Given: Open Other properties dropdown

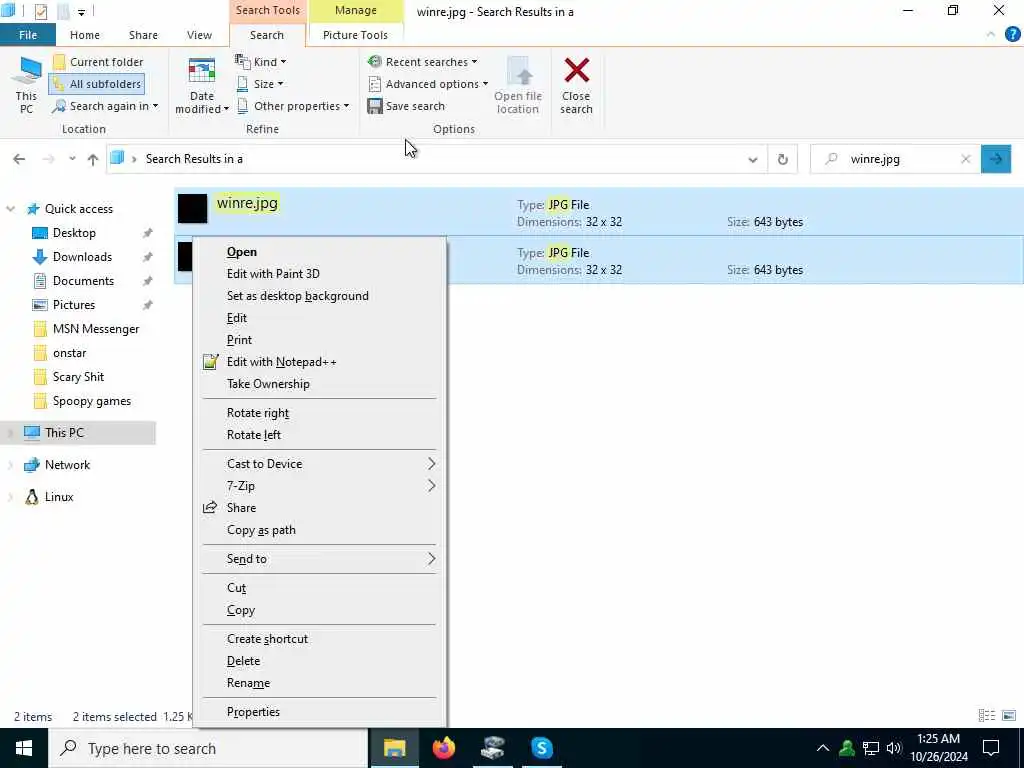Looking at the screenshot, I should tap(293, 106).
